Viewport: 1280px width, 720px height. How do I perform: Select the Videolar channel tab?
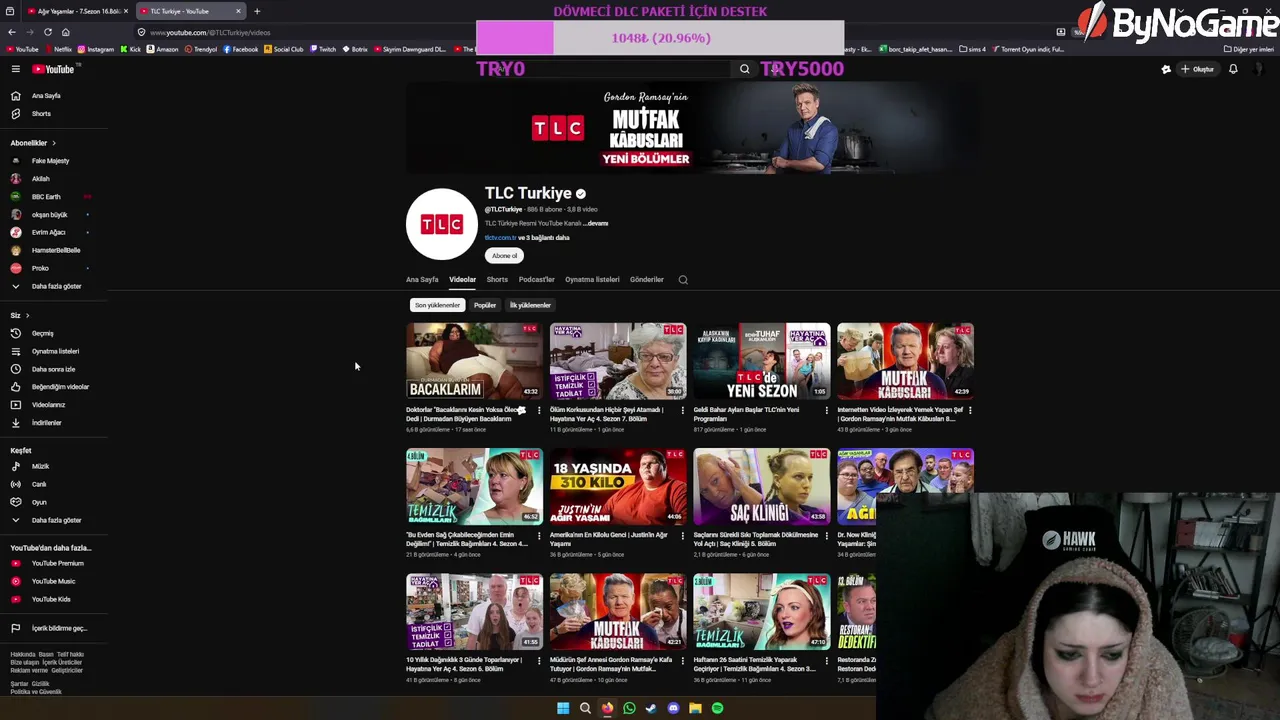click(462, 280)
